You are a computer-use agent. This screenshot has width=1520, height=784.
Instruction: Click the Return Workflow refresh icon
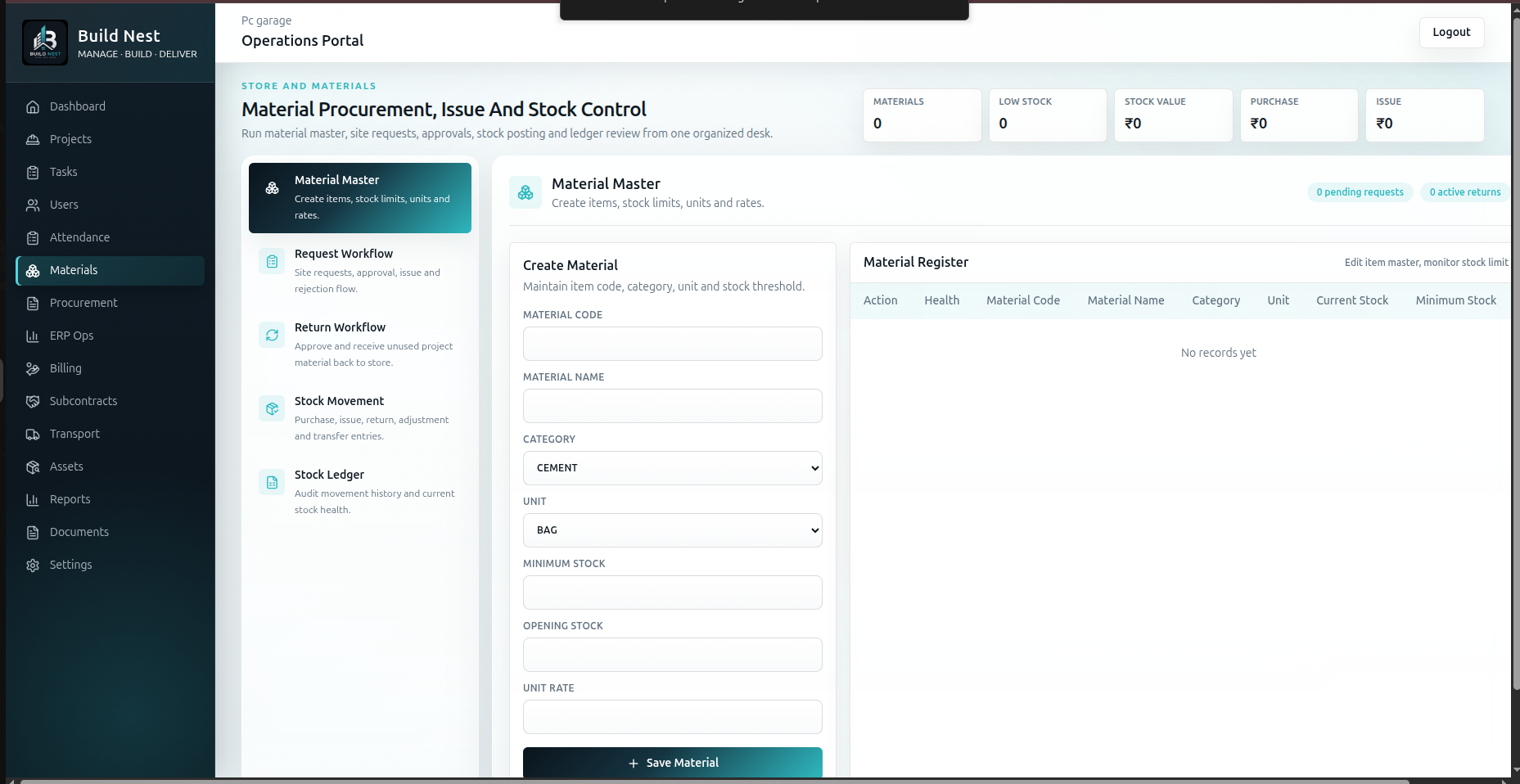click(273, 335)
